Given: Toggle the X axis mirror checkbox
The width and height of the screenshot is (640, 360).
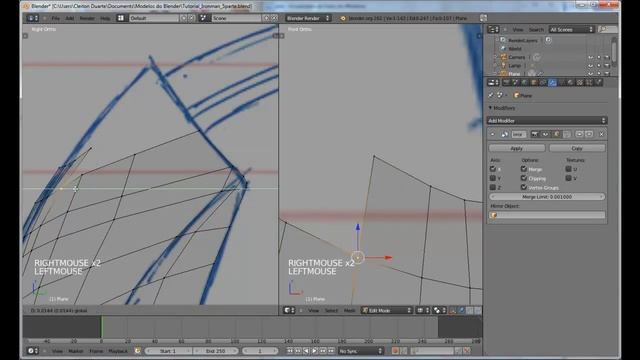Looking at the screenshot, I should 493,169.
